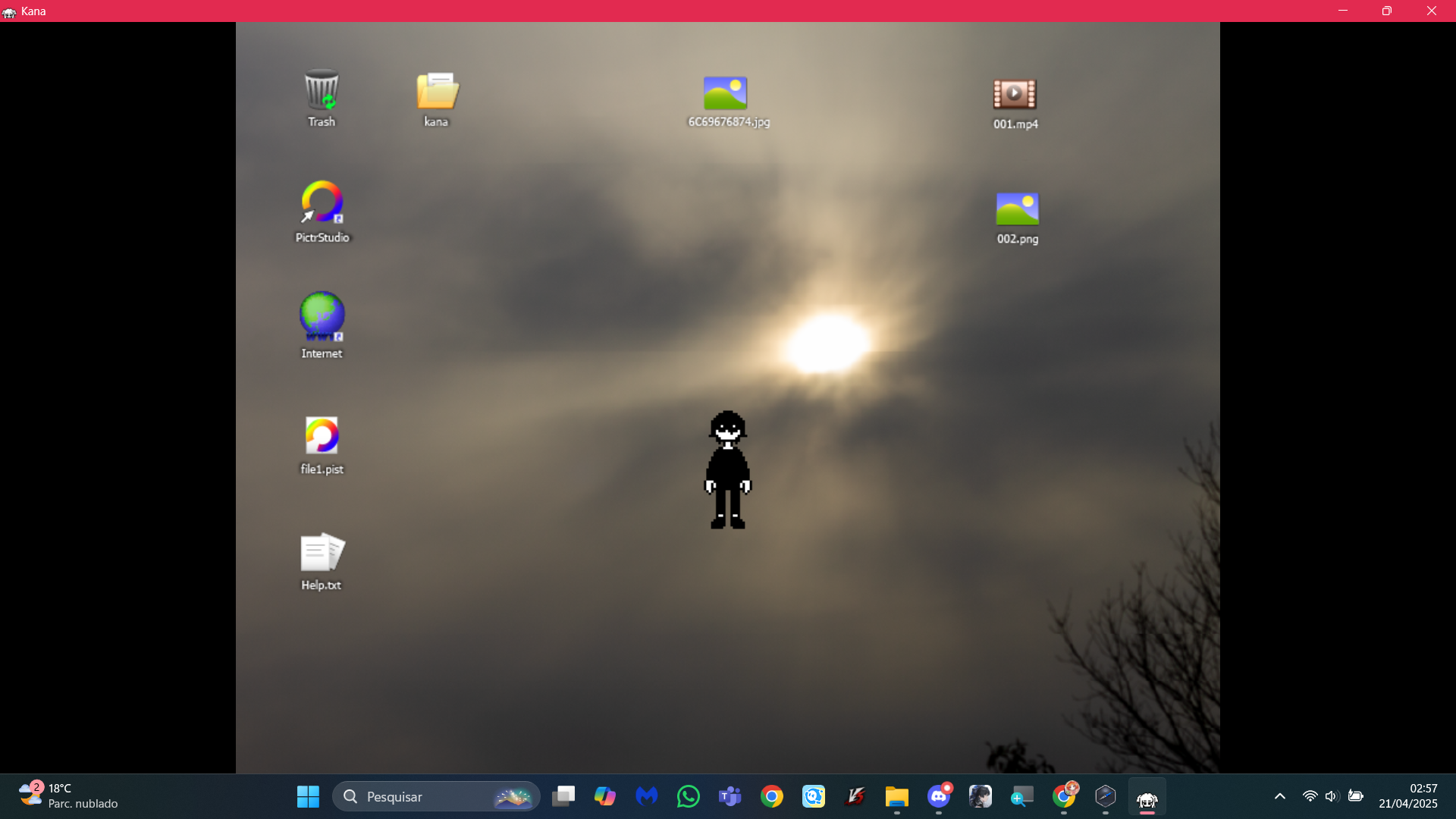Open the Trash icon on Kana desktop
This screenshot has width=1456, height=819.
pyautogui.click(x=322, y=97)
